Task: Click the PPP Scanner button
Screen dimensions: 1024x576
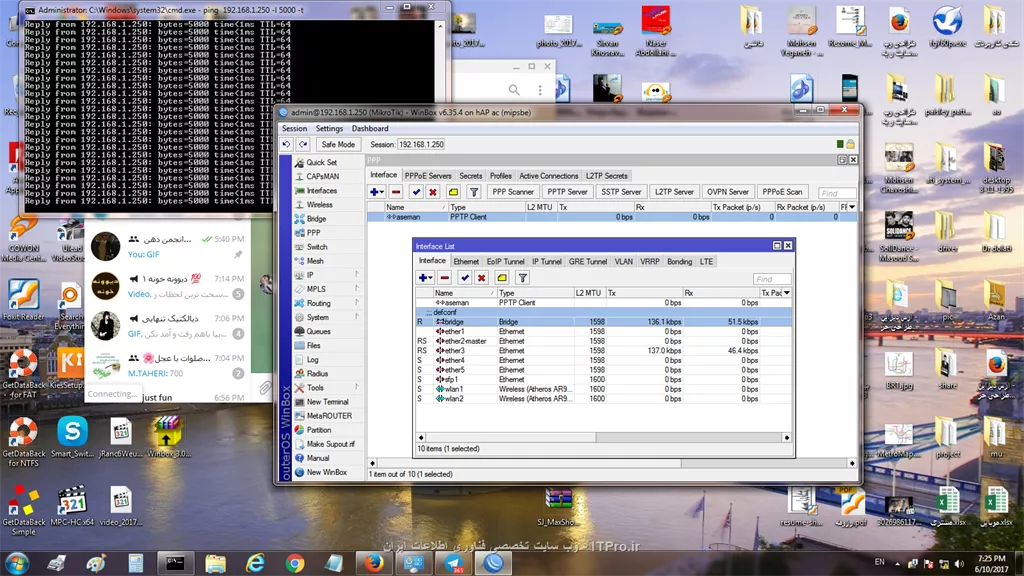Action: point(513,192)
